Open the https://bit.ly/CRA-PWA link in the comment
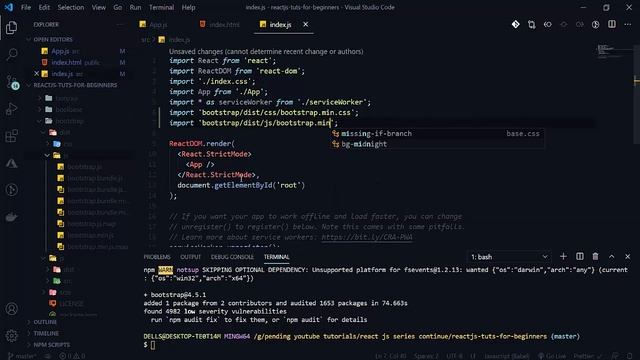Viewport: 640px width, 360px height. [367, 237]
